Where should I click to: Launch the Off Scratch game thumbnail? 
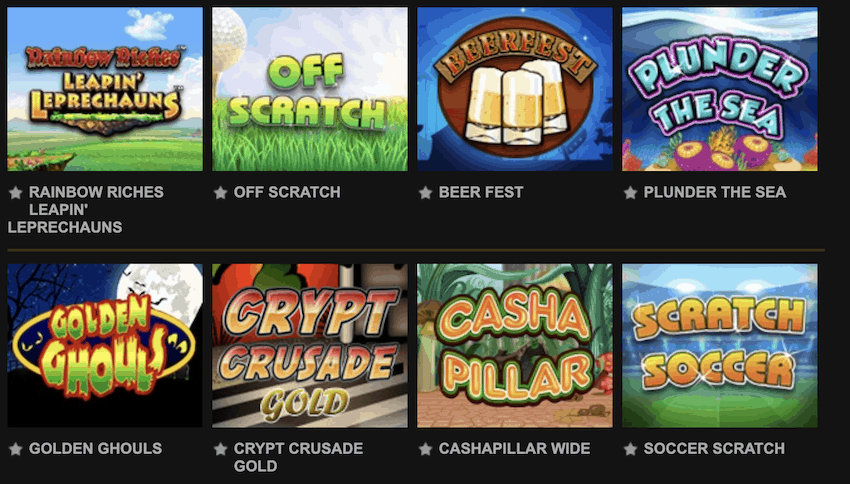pos(310,89)
